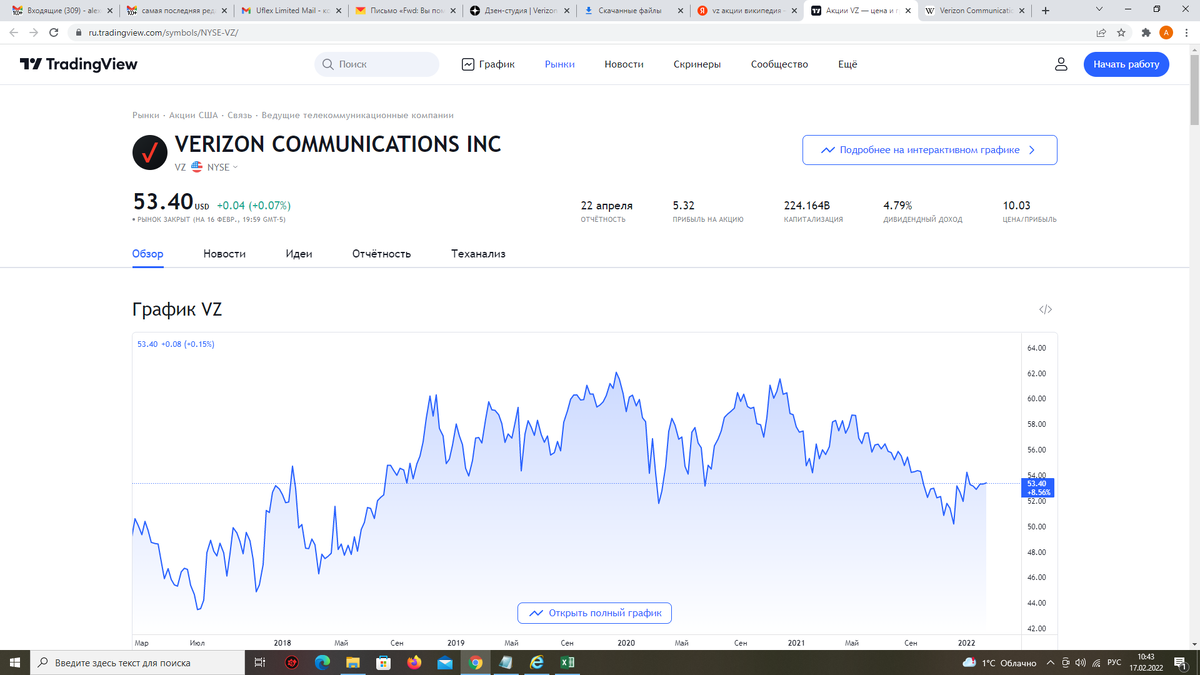Image resolution: width=1200 pixels, height=675 pixels.
Task: Click Рынки breadcrumb link
Action: (x=146, y=115)
